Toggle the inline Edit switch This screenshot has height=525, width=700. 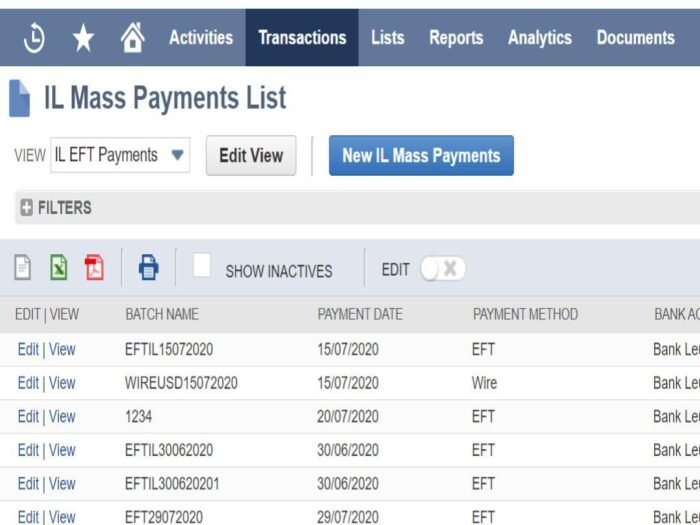click(442, 269)
